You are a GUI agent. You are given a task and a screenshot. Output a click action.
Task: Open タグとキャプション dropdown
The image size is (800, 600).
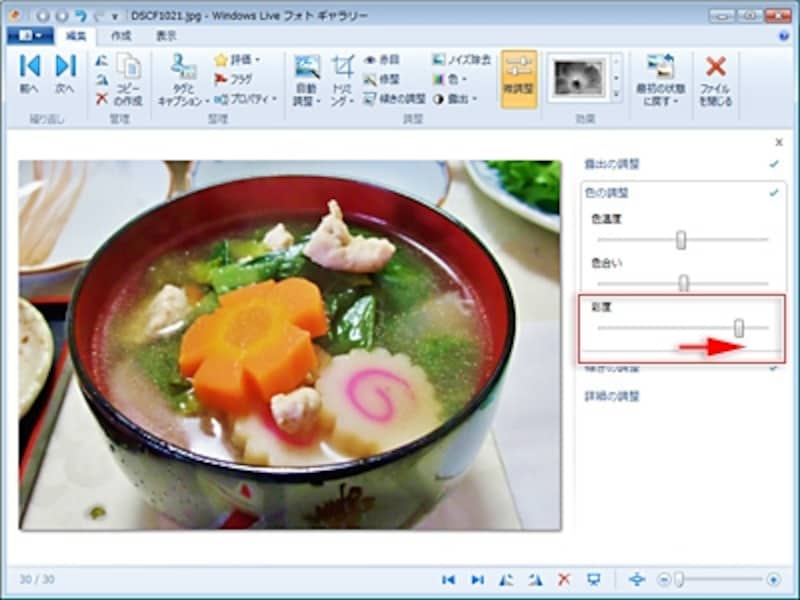[183, 80]
